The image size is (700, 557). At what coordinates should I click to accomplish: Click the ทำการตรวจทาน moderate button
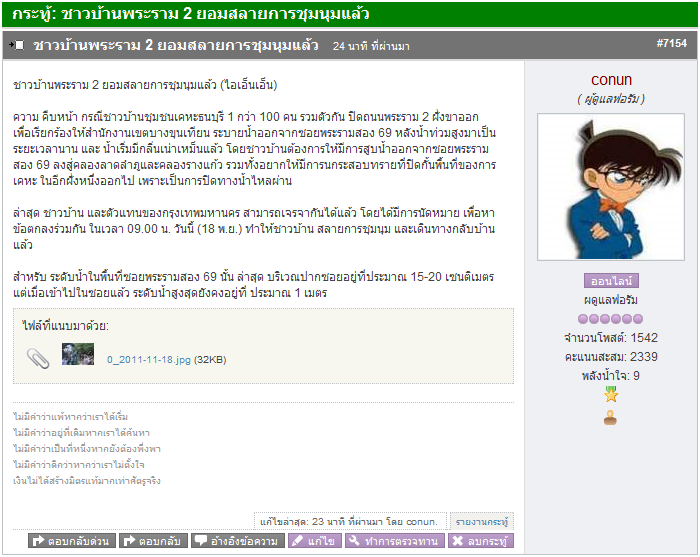[395, 541]
